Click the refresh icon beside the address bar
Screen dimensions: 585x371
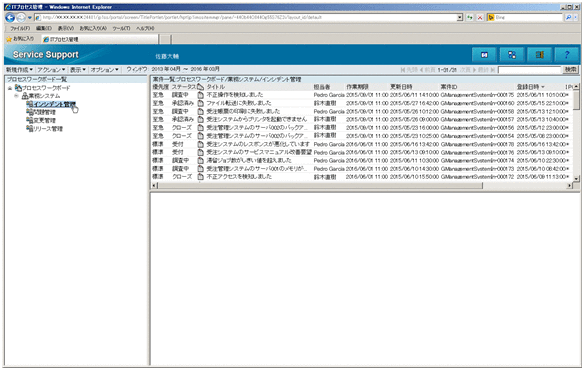pos(470,18)
